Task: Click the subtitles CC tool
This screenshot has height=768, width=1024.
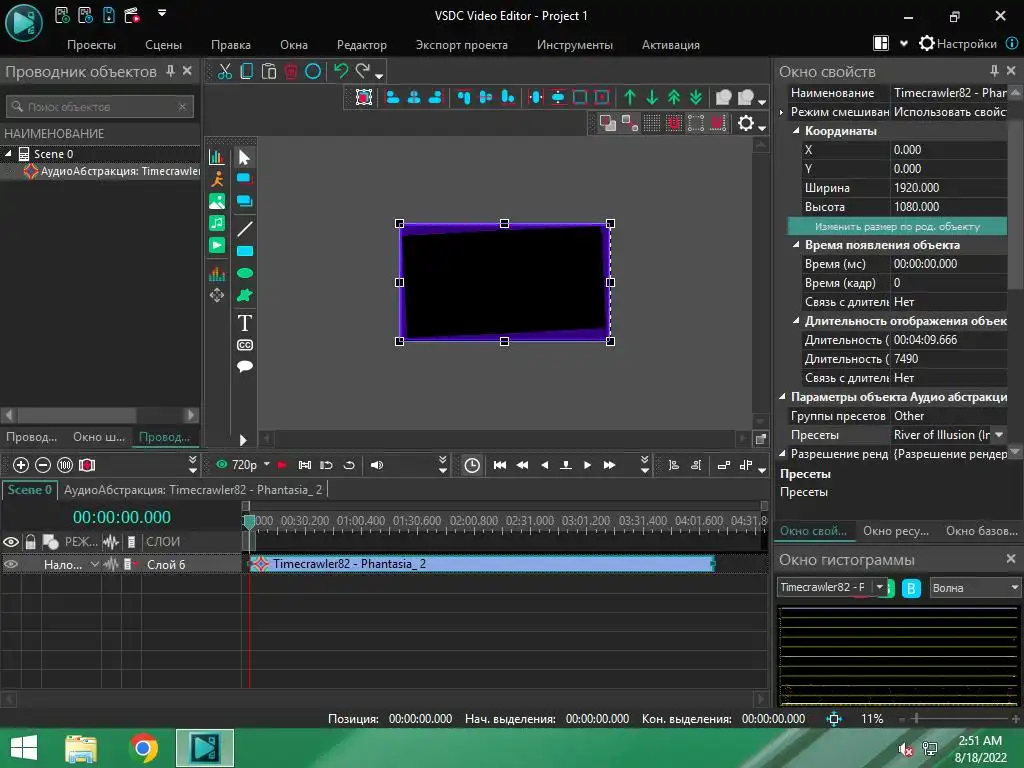Action: tap(244, 345)
